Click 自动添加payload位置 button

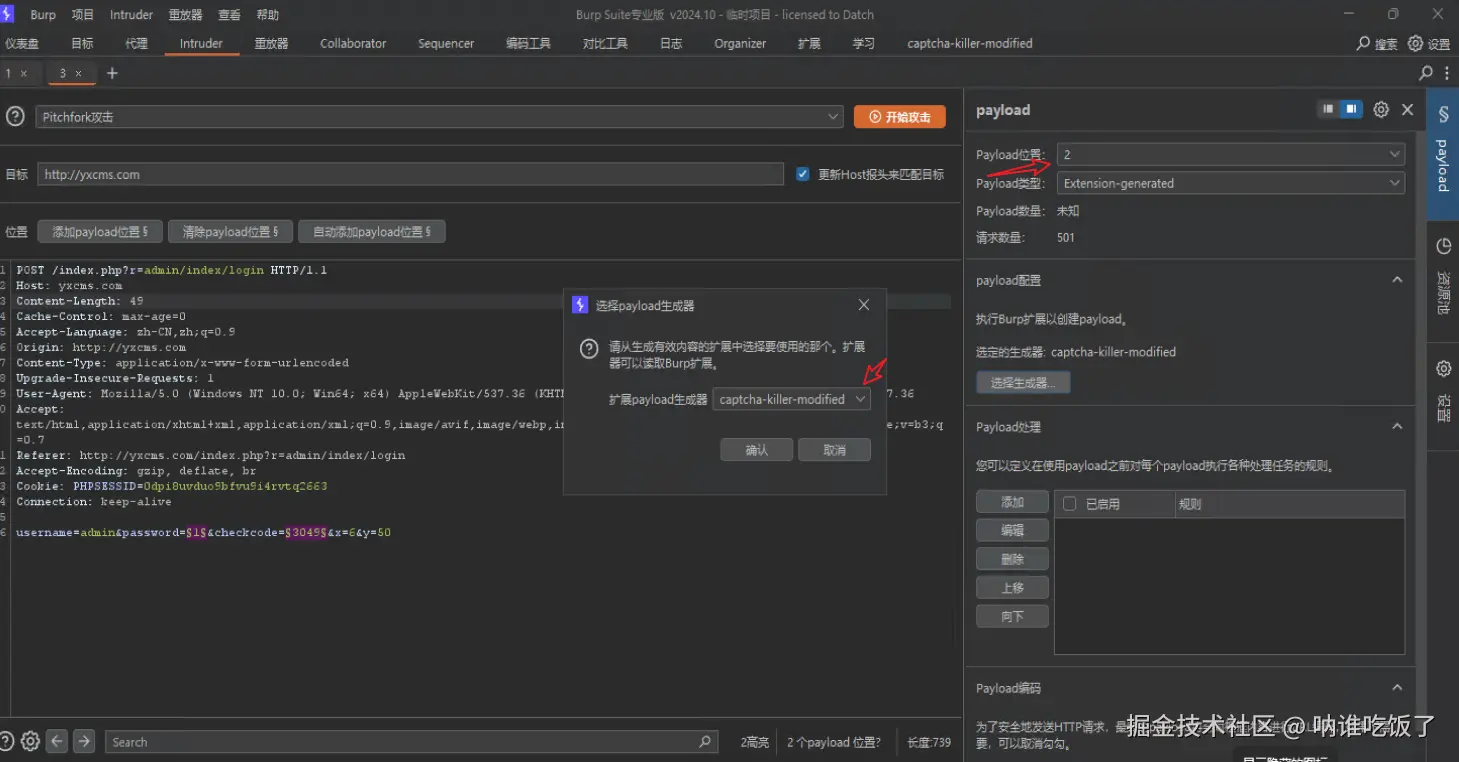pyautogui.click(x=372, y=232)
